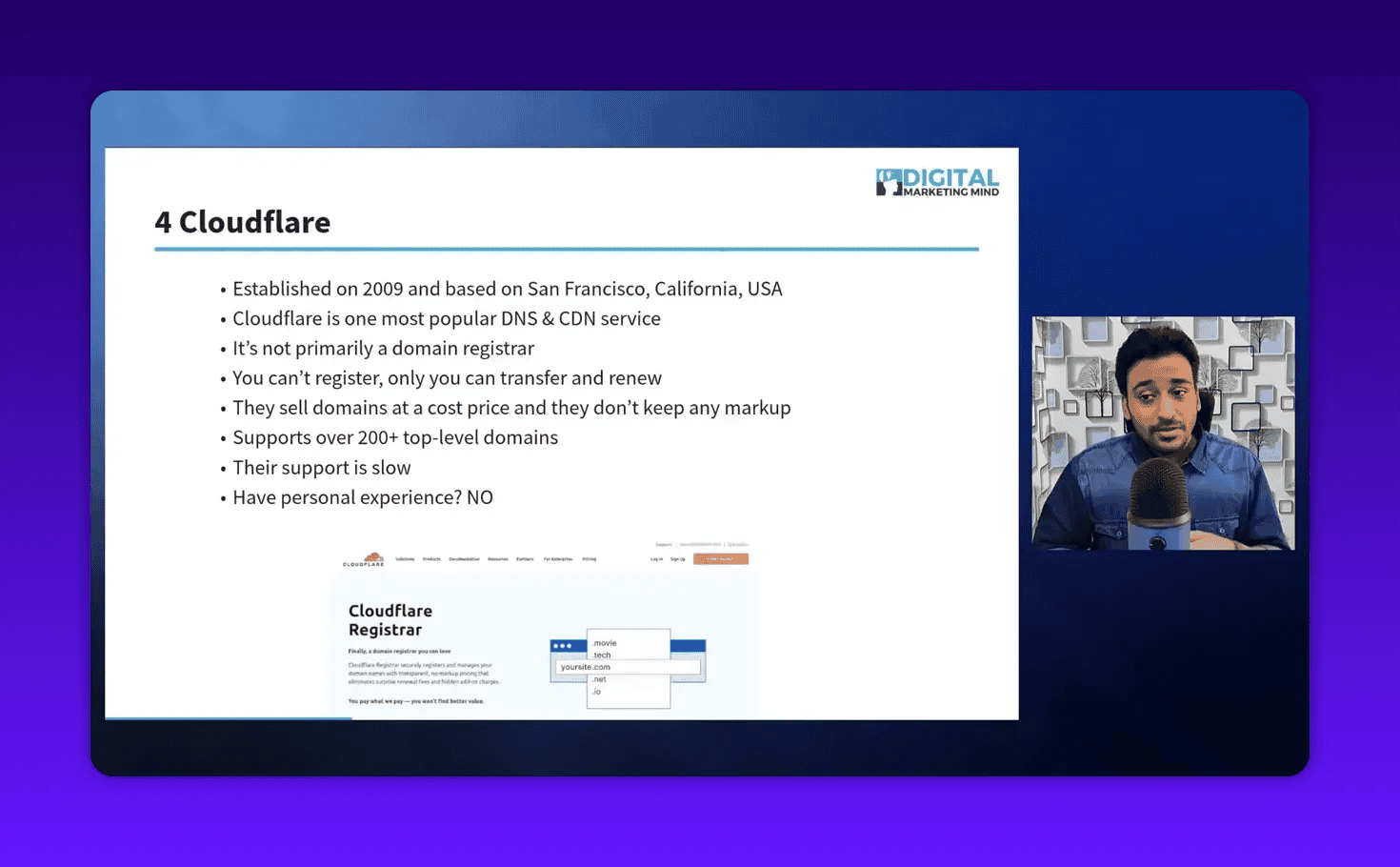Select .tech from the domain extension dropdown

click(601, 655)
